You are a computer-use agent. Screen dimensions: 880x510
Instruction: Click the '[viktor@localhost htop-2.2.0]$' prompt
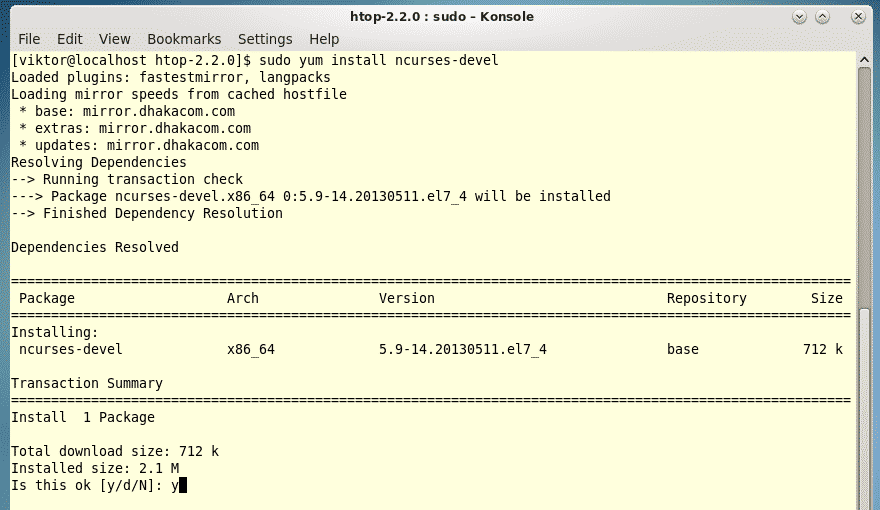tap(131, 61)
